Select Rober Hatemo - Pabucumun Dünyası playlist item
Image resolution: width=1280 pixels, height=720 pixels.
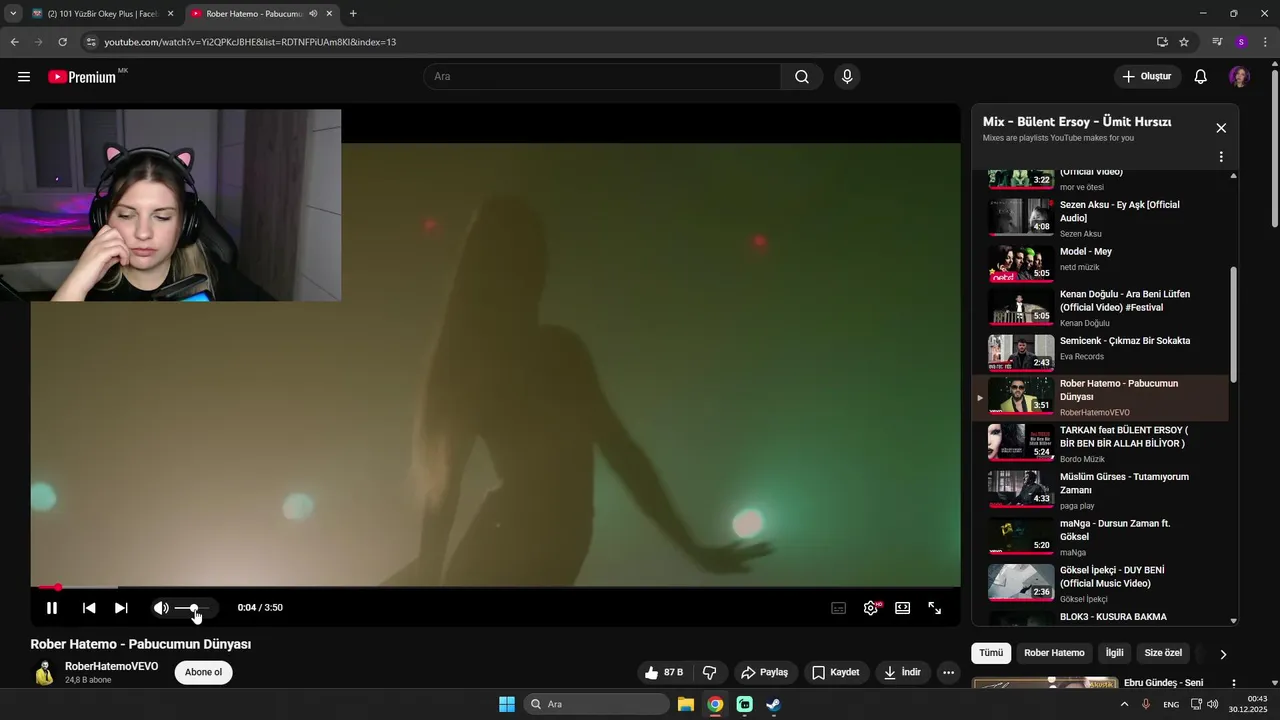coord(1100,398)
